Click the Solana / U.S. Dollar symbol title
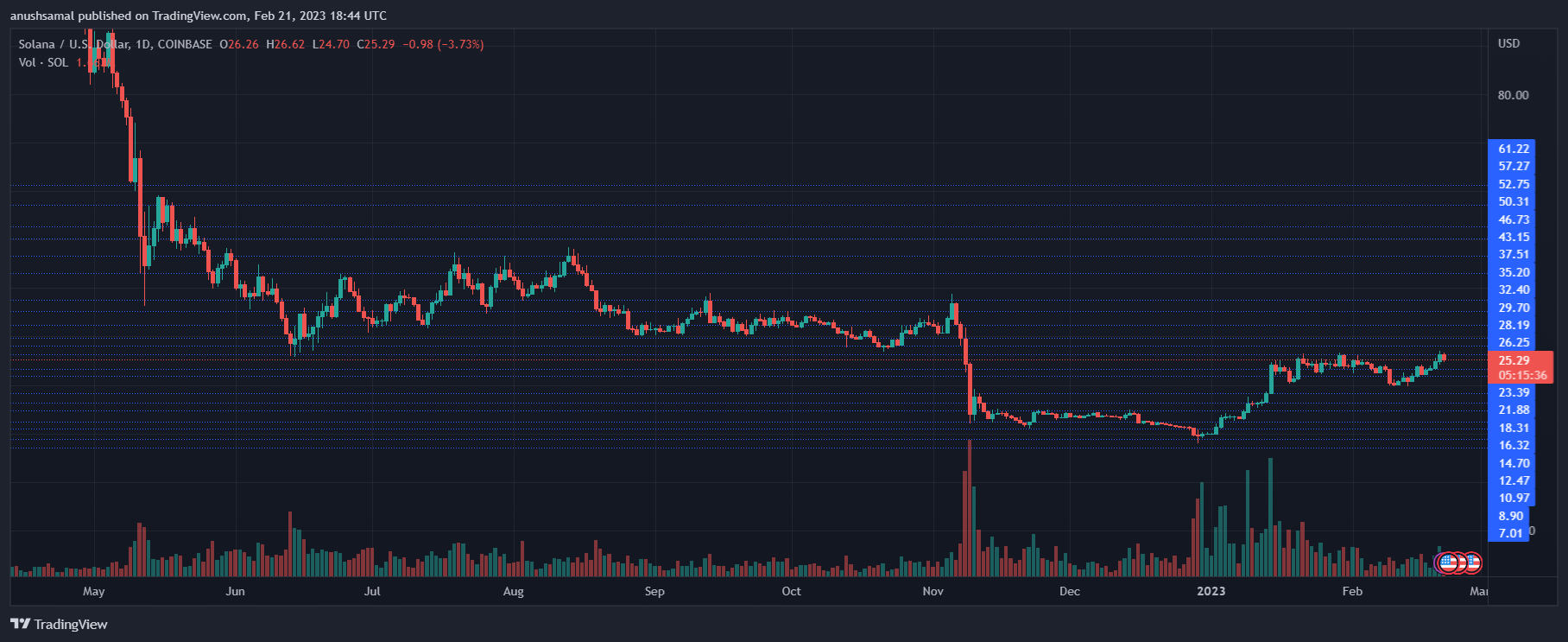Screen dimensions: 1568x642 (x=73, y=44)
